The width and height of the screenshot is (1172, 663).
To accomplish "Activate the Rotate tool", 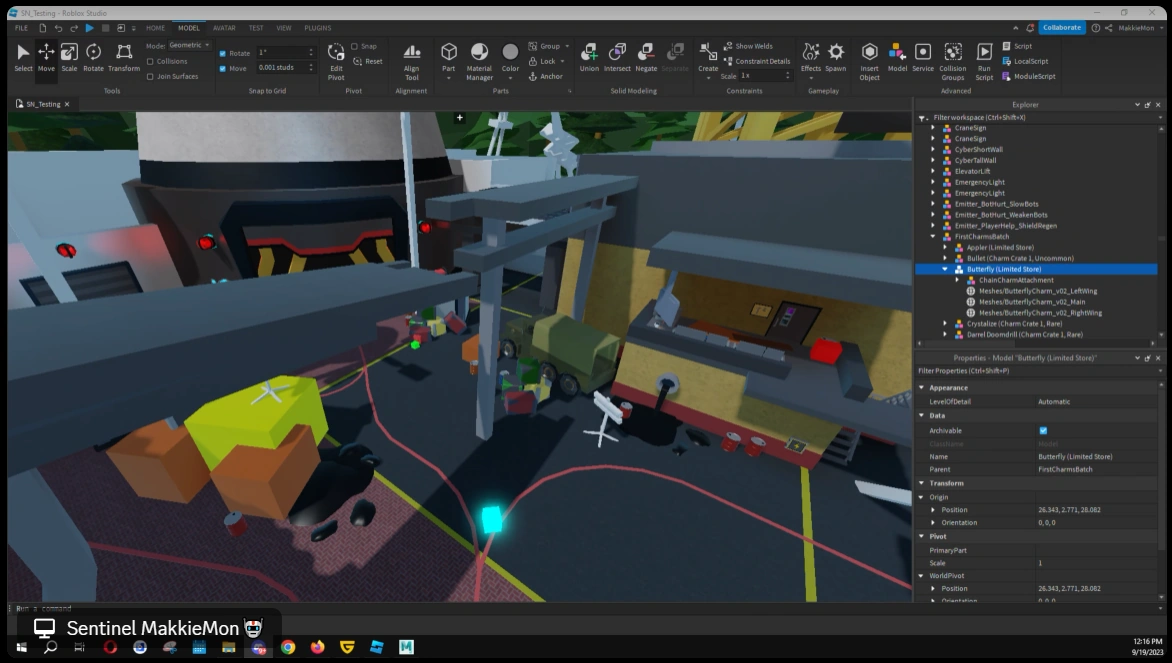I will [93, 57].
